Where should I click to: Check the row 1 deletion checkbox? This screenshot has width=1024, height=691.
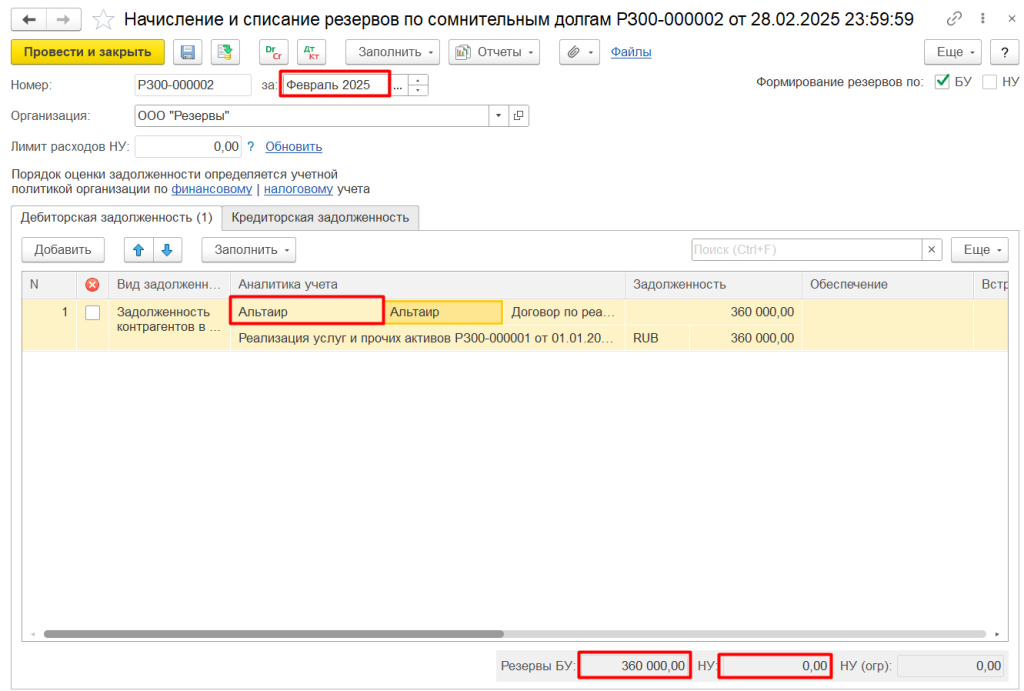click(x=93, y=312)
